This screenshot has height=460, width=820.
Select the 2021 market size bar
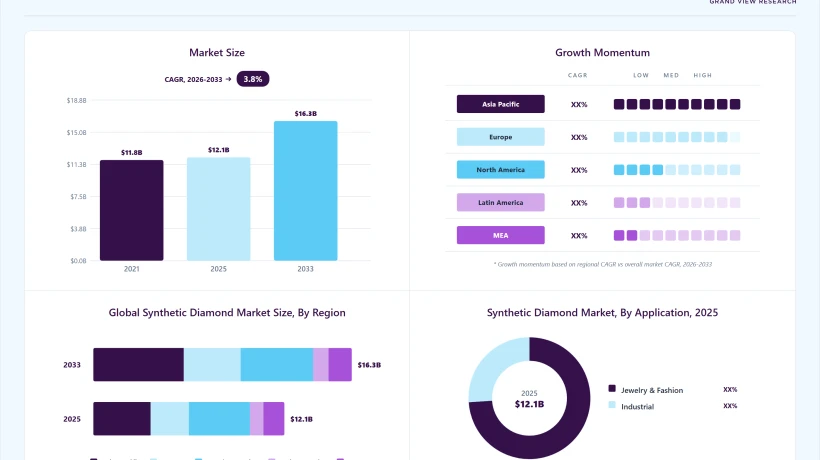(x=132, y=210)
